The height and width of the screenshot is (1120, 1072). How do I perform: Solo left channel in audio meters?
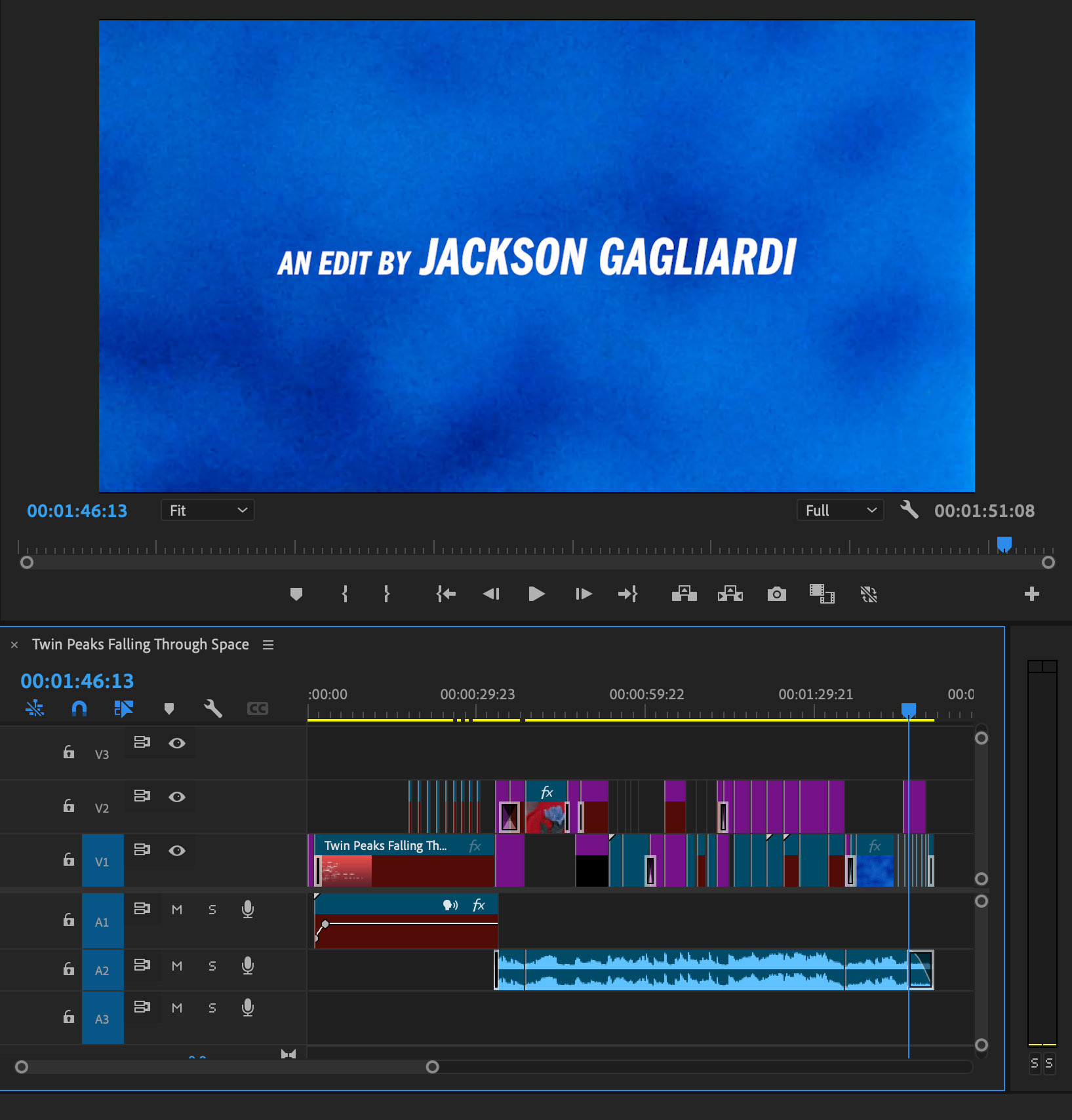[x=1035, y=1063]
